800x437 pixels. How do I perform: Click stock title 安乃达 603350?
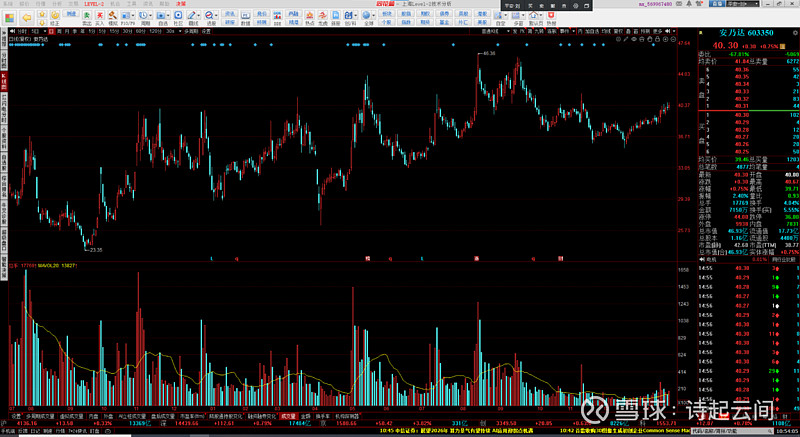tap(746, 33)
